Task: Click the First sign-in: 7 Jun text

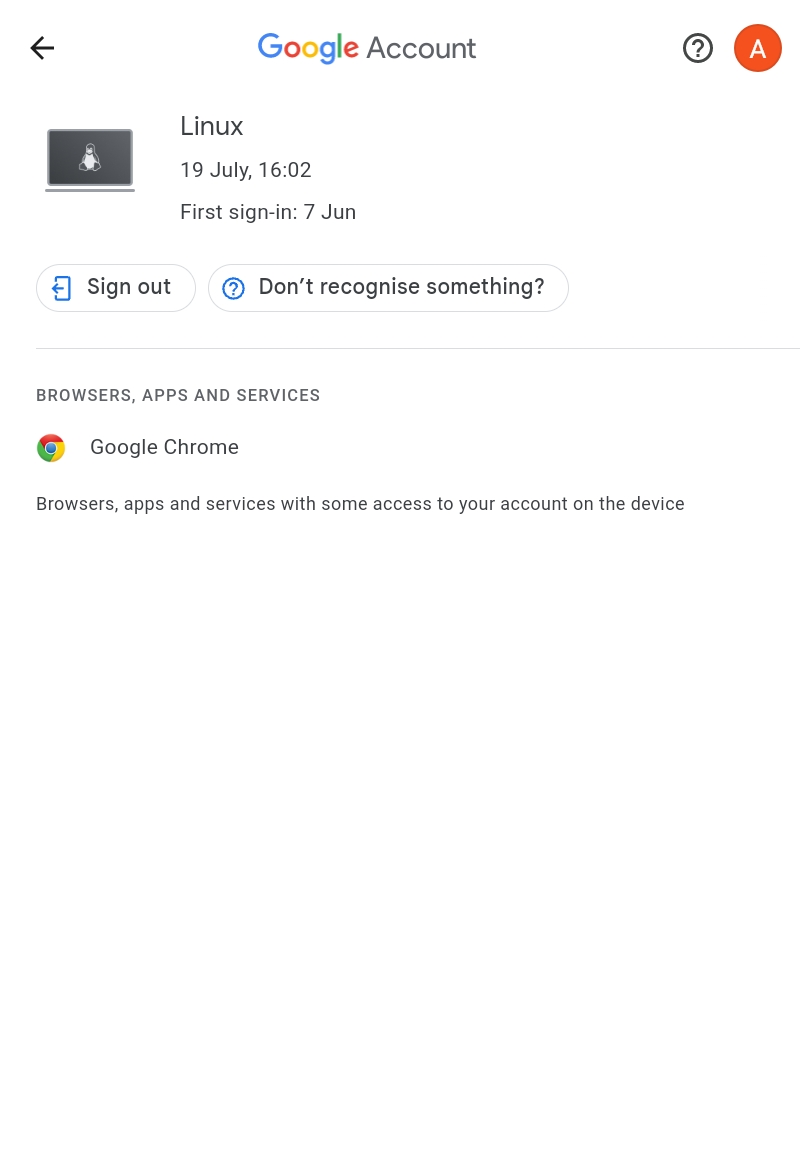Action: point(268,212)
